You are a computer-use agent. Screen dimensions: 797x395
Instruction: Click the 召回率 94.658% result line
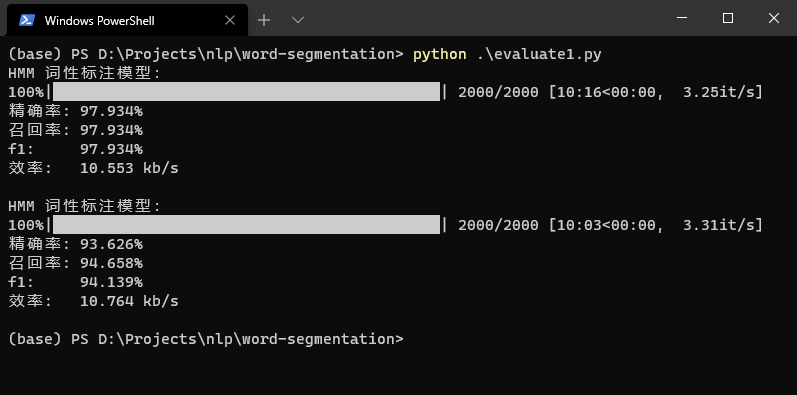[76, 263]
